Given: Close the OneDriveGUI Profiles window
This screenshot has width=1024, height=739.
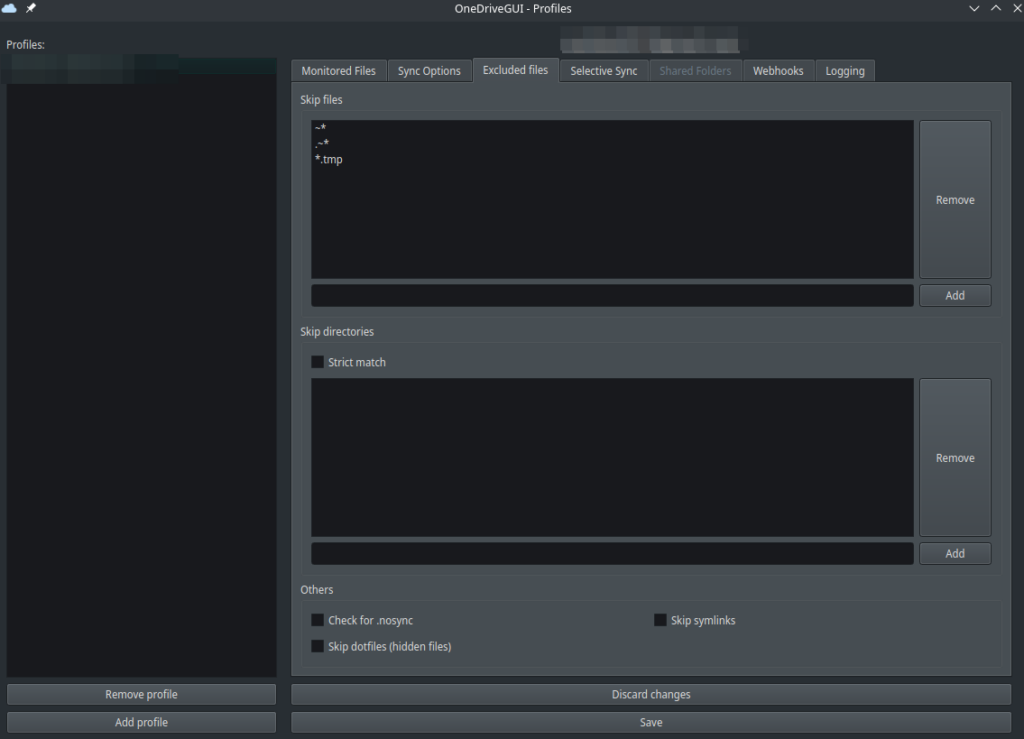Looking at the screenshot, I should (1017, 8).
